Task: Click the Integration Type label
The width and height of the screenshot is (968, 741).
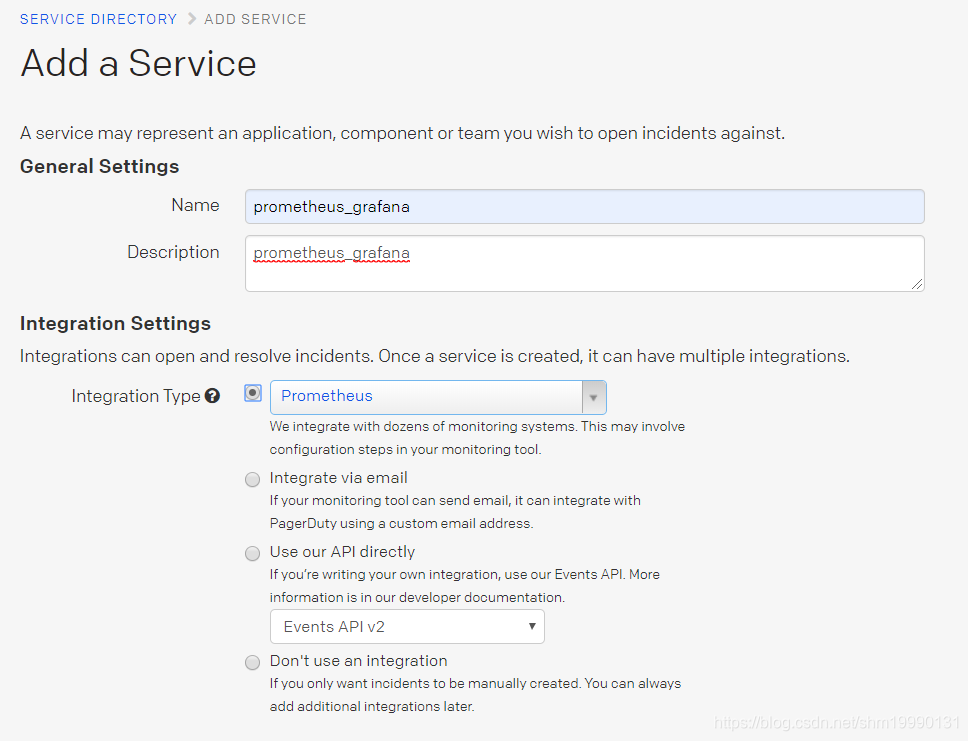Action: pos(136,396)
